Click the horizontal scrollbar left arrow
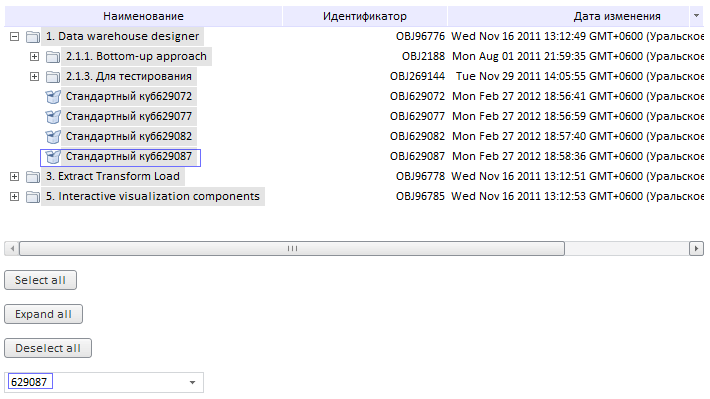Viewport: 710px width, 399px height. click(12, 248)
